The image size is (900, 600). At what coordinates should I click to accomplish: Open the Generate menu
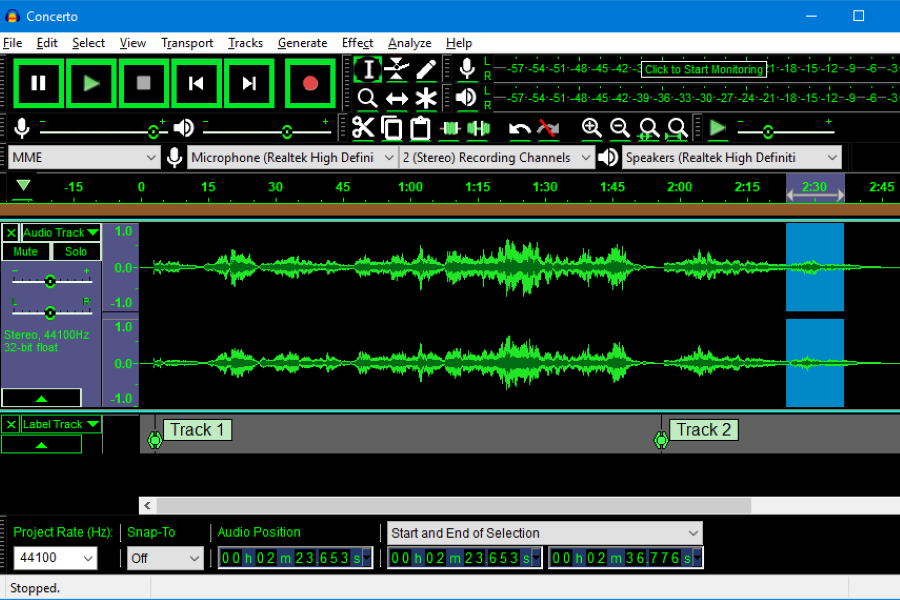click(302, 43)
